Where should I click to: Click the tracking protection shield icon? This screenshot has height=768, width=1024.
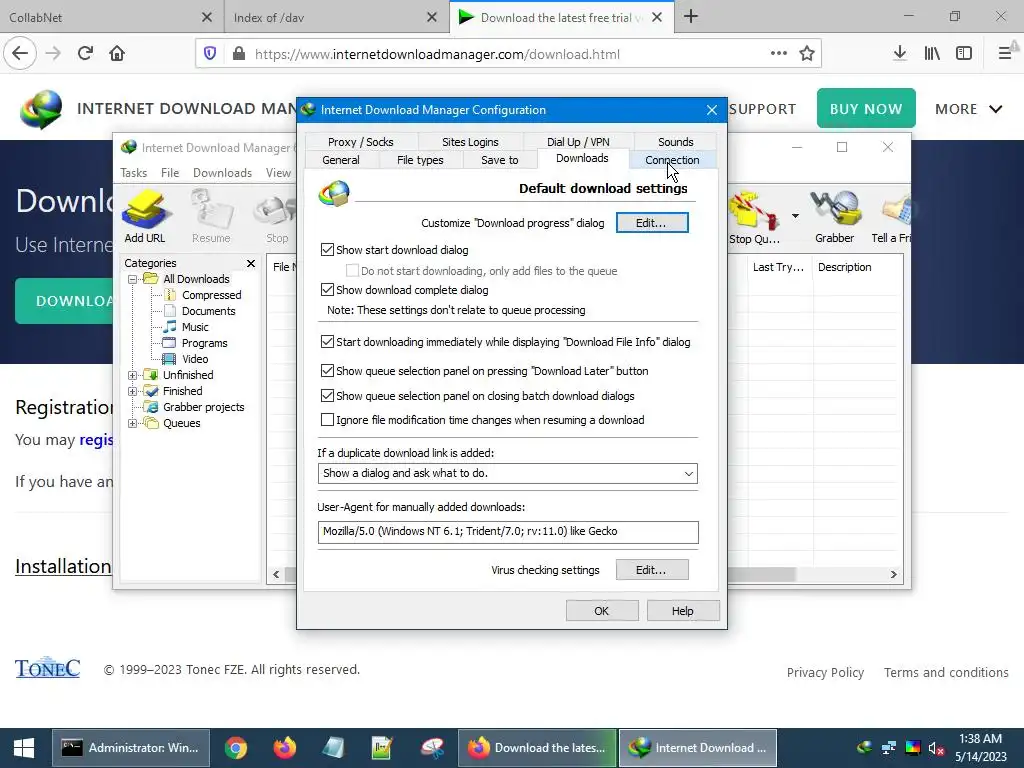pos(210,54)
